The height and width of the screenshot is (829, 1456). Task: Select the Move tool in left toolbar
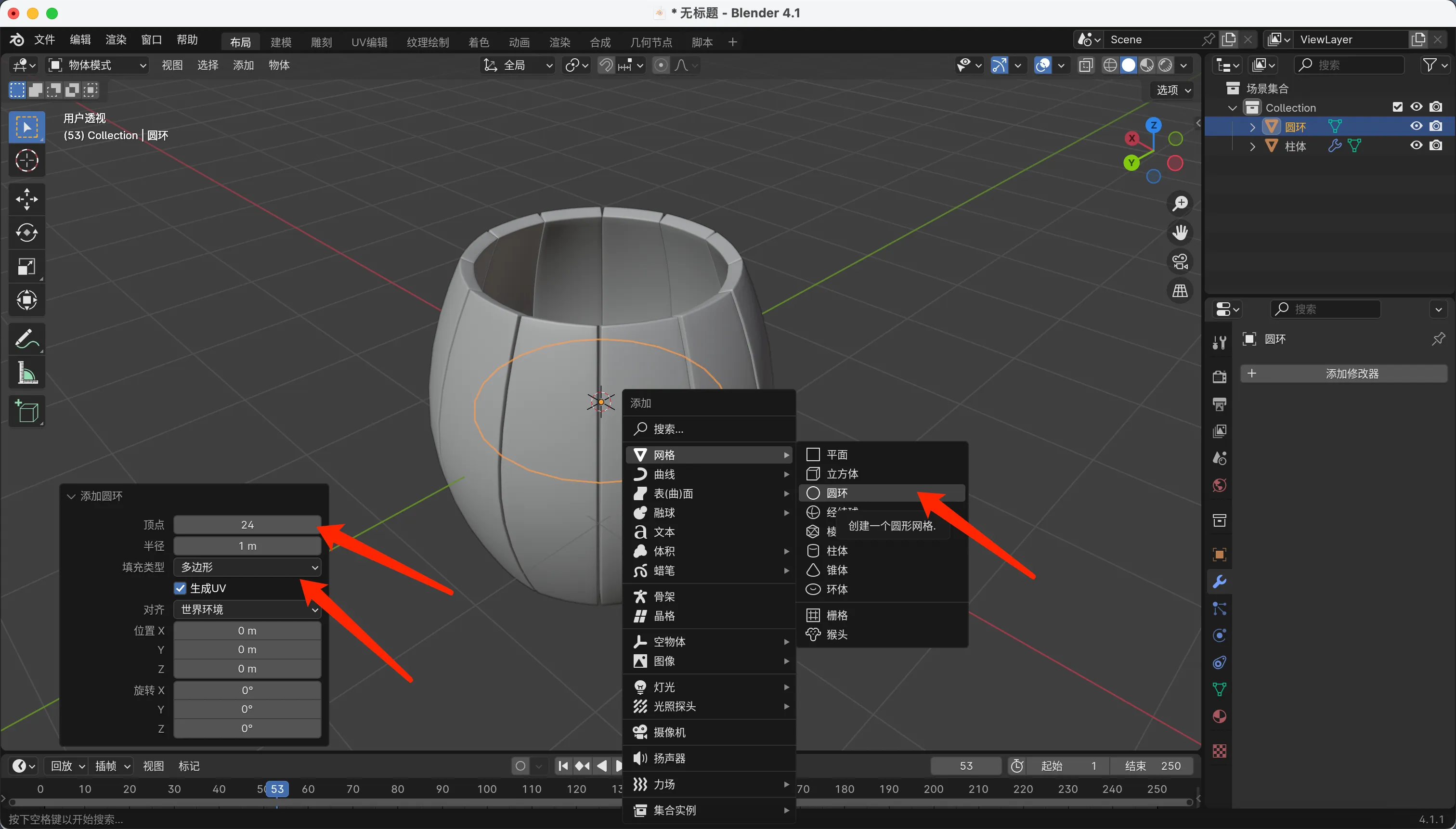coord(26,199)
